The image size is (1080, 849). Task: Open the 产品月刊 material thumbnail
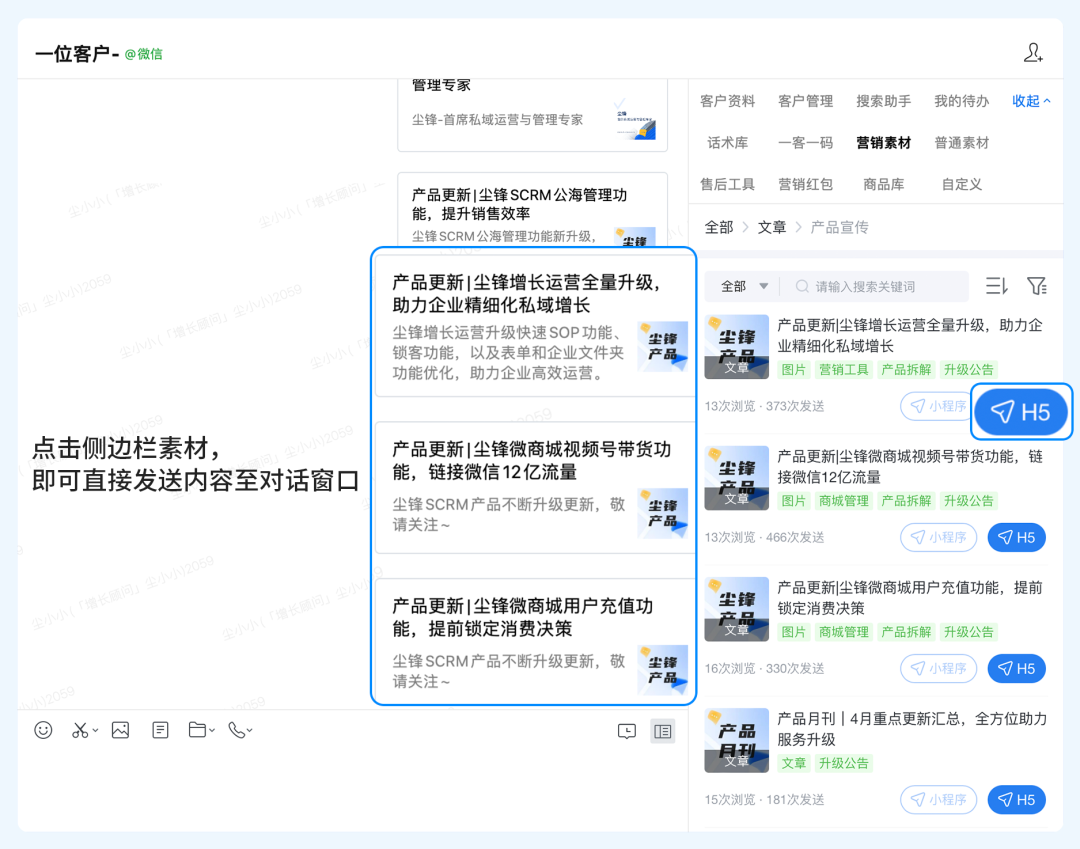[736, 740]
